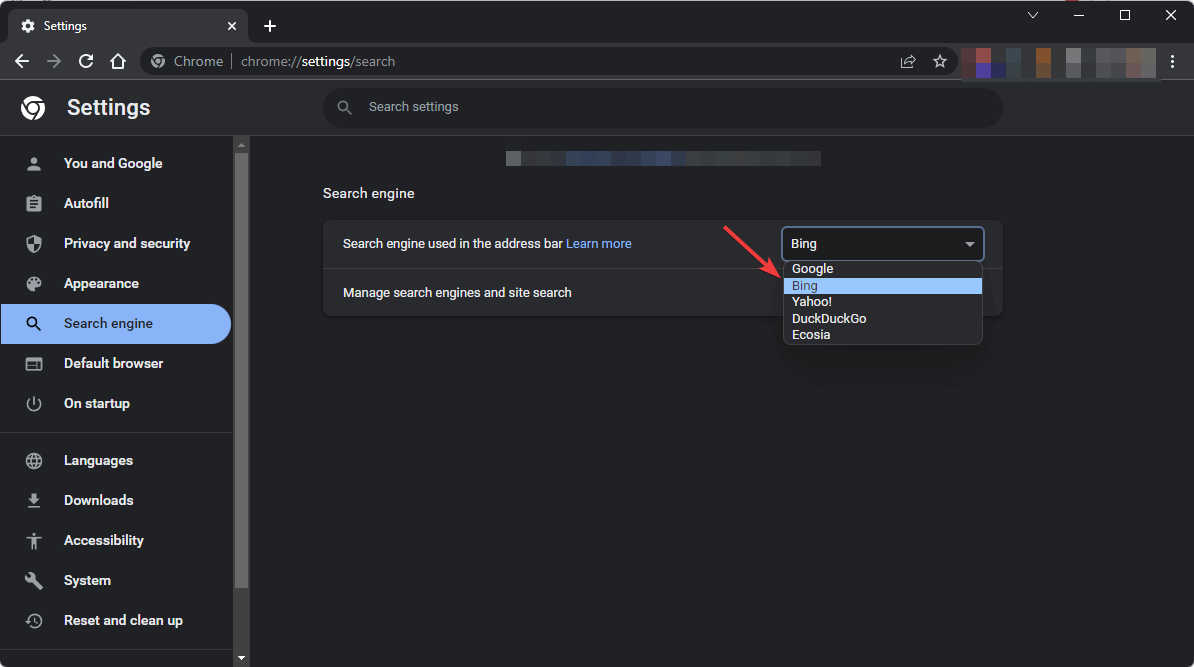Click the Autofill clipboard icon

point(34,203)
